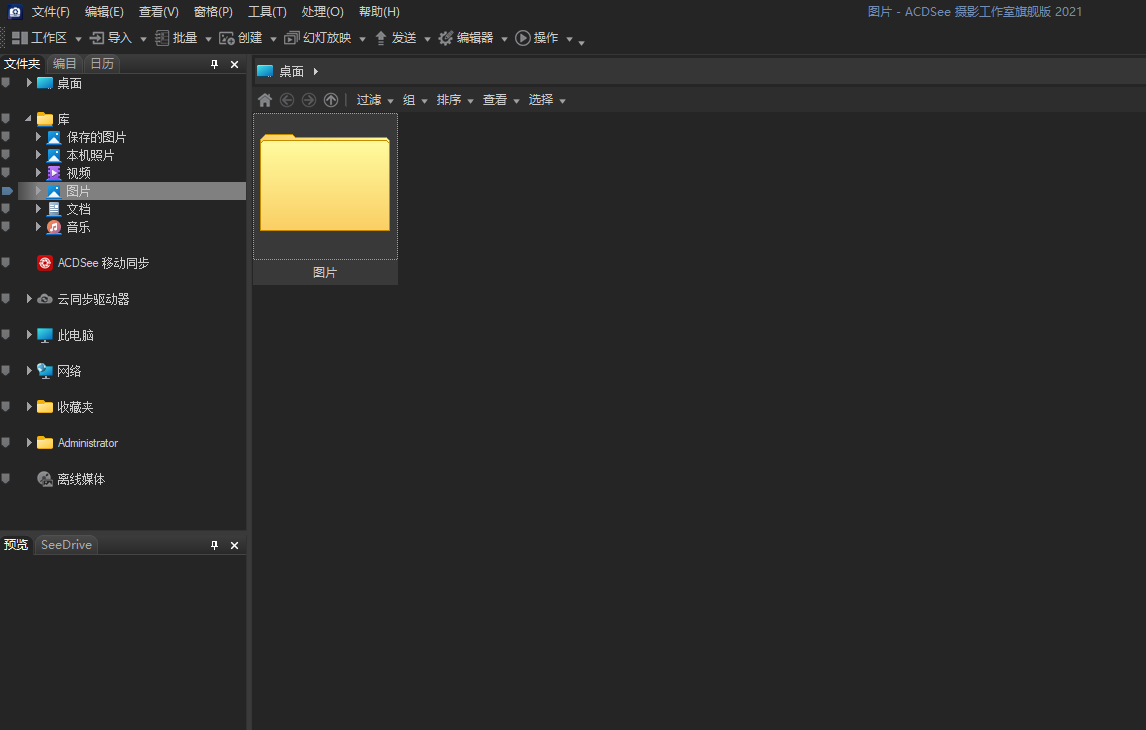This screenshot has height=730, width=1146.
Task: Go up one folder level
Action: pyautogui.click(x=331, y=100)
